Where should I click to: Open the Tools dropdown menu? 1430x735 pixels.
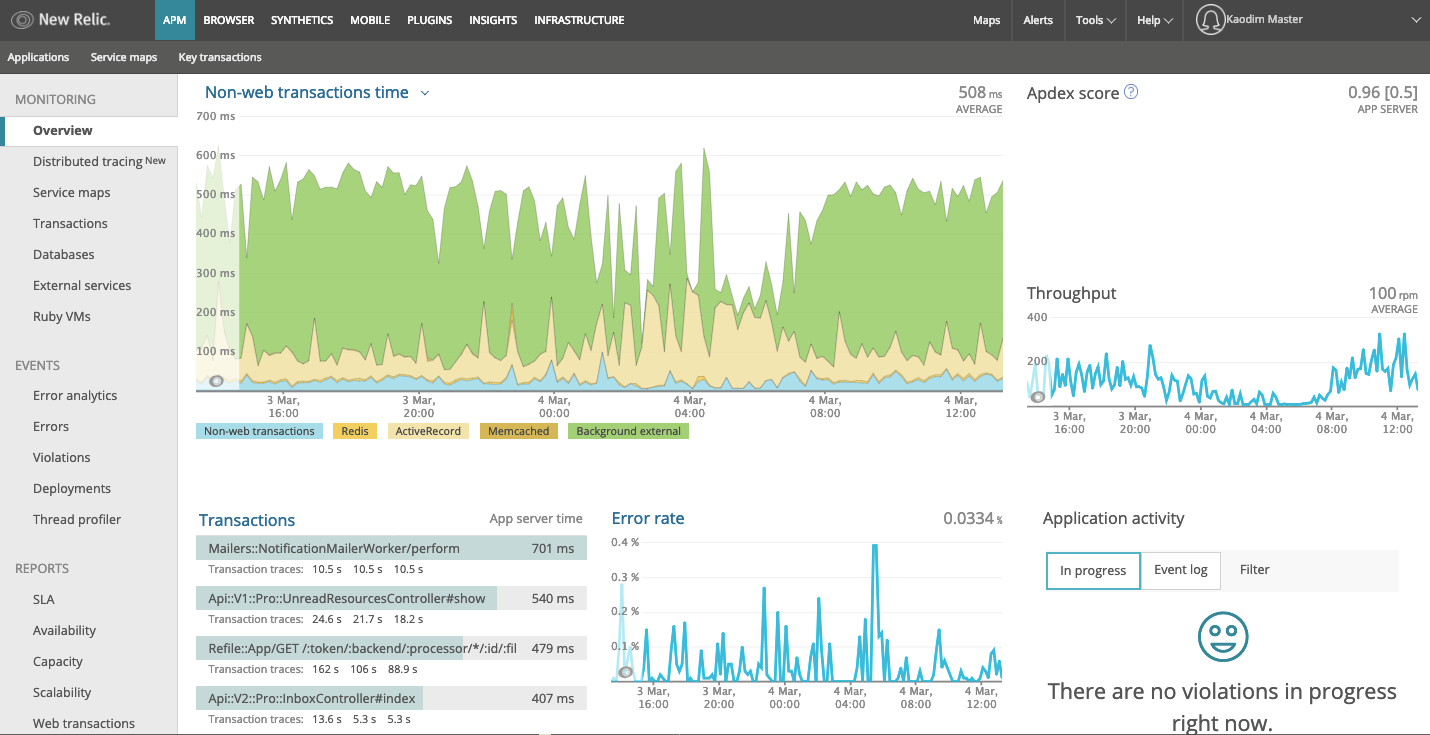click(x=1096, y=20)
